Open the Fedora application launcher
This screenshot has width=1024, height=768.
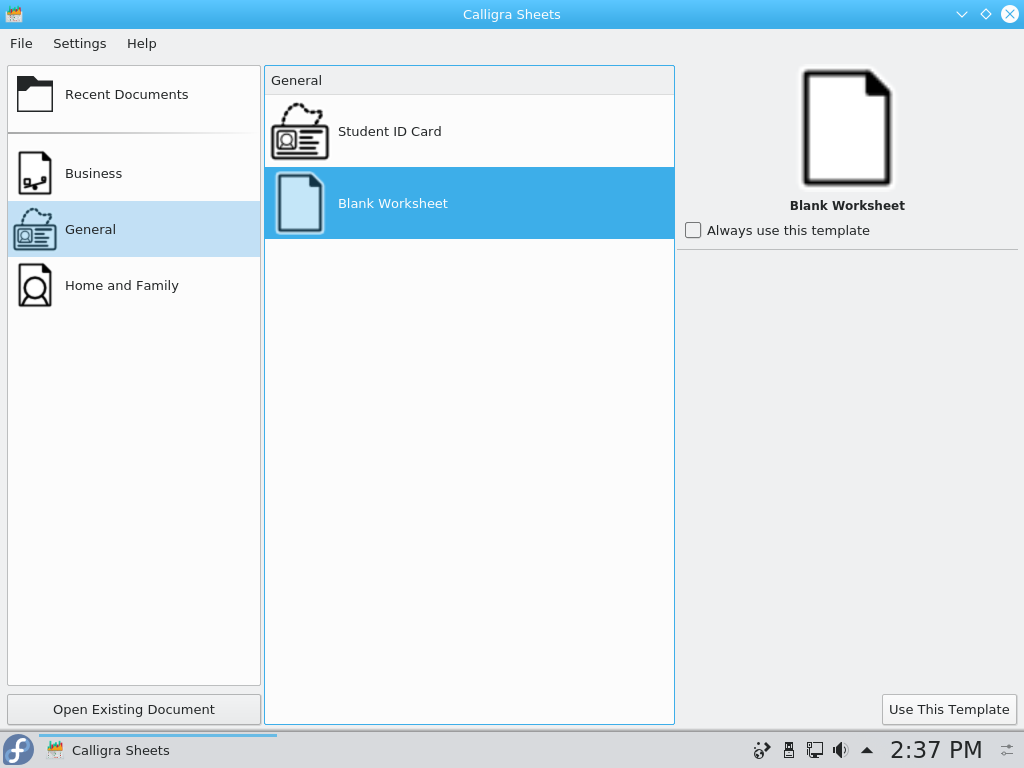(x=18, y=750)
